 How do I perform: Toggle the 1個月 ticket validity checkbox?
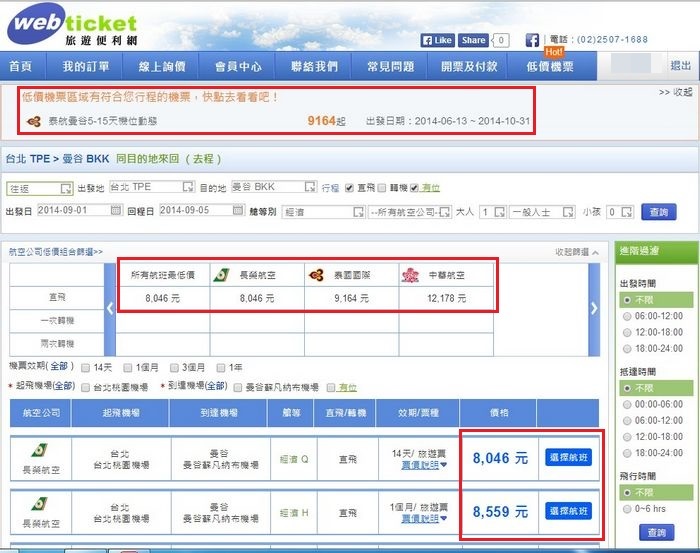coord(128,368)
